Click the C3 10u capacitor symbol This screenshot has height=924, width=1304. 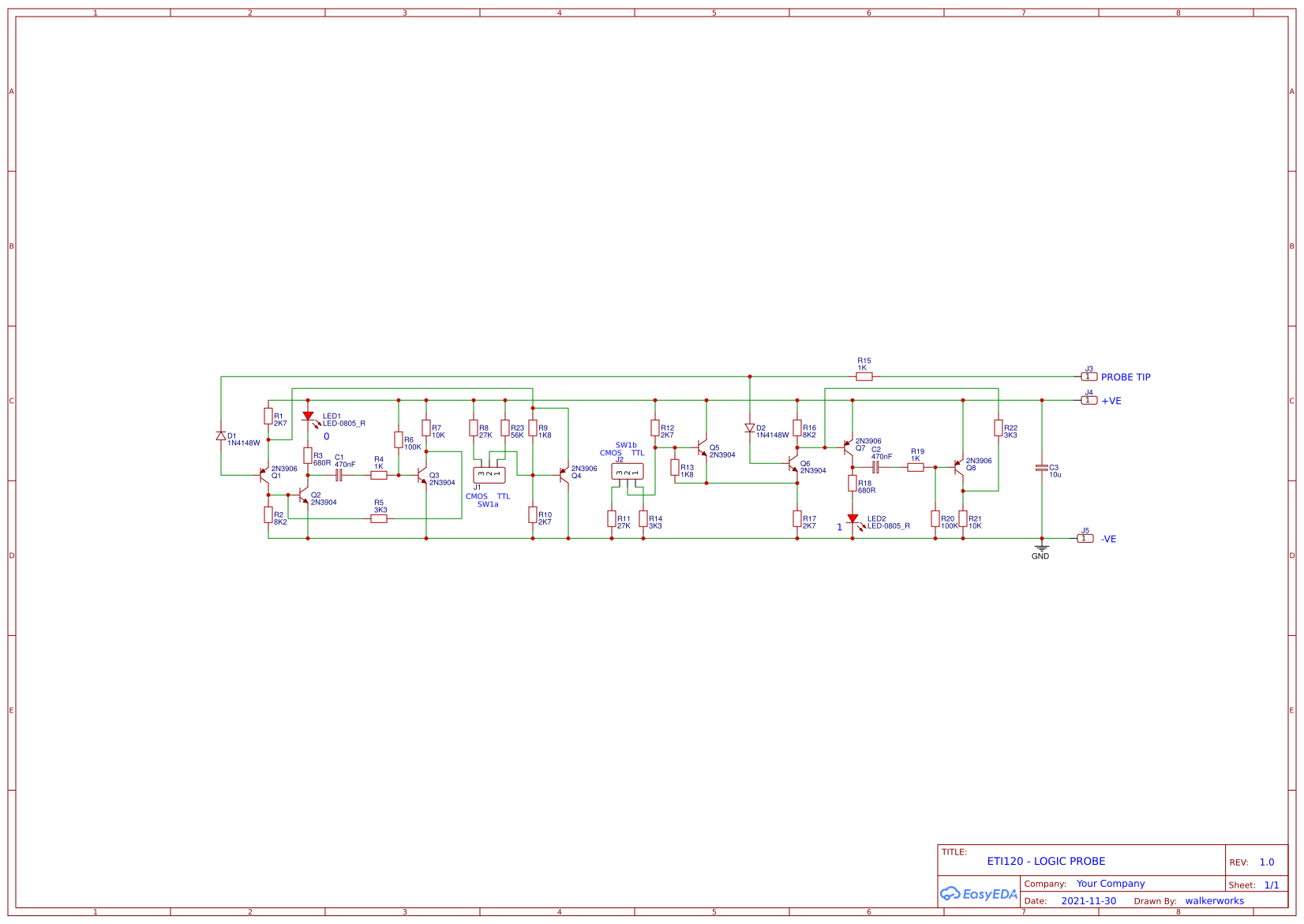[1042, 469]
